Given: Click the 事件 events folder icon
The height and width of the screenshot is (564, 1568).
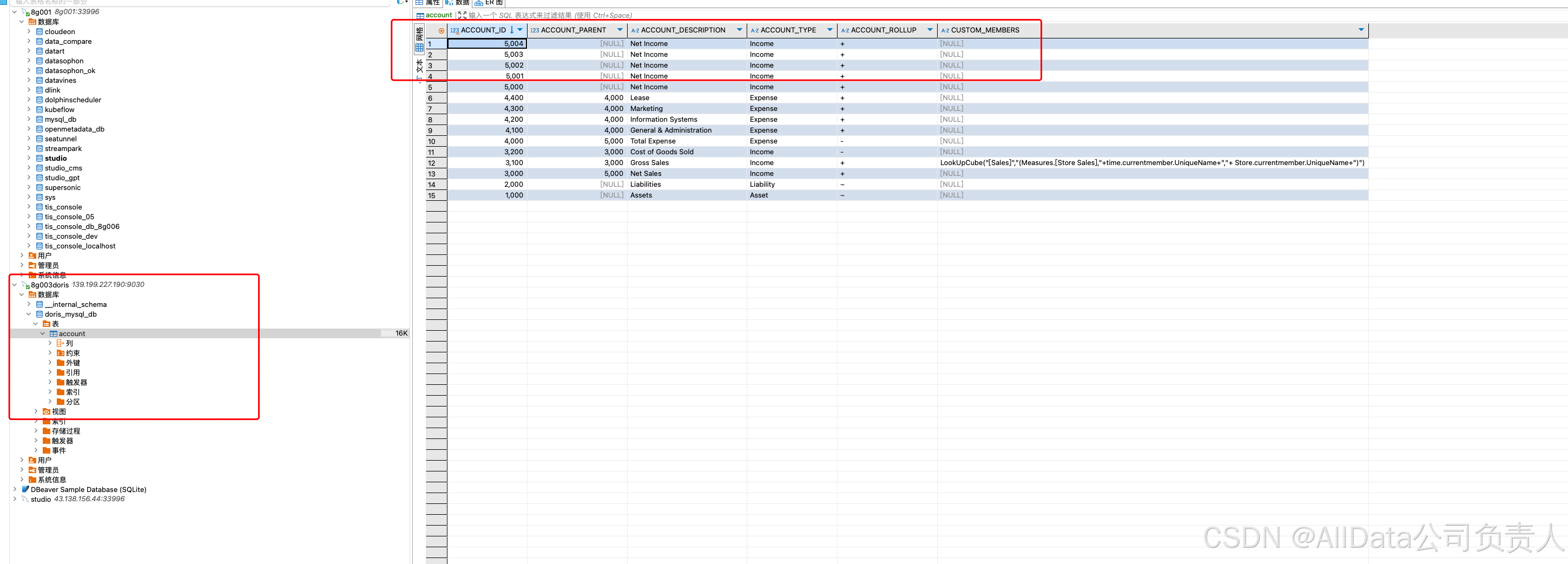Looking at the screenshot, I should pyautogui.click(x=47, y=451).
